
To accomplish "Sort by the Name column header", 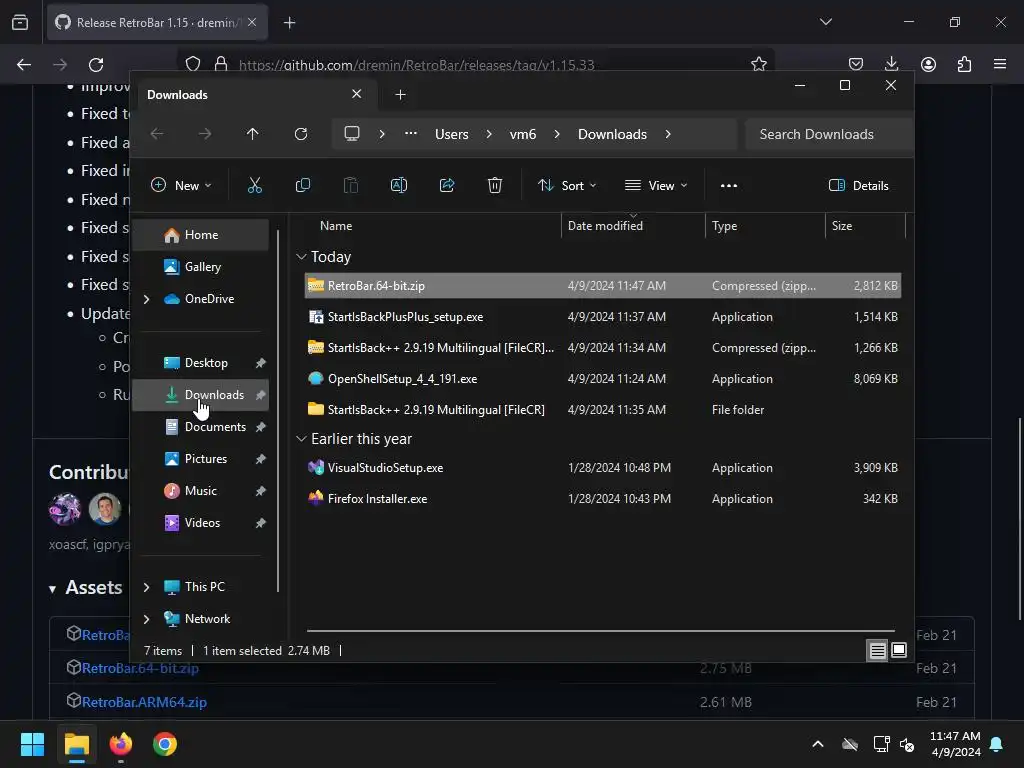I will pyautogui.click(x=431, y=226).
